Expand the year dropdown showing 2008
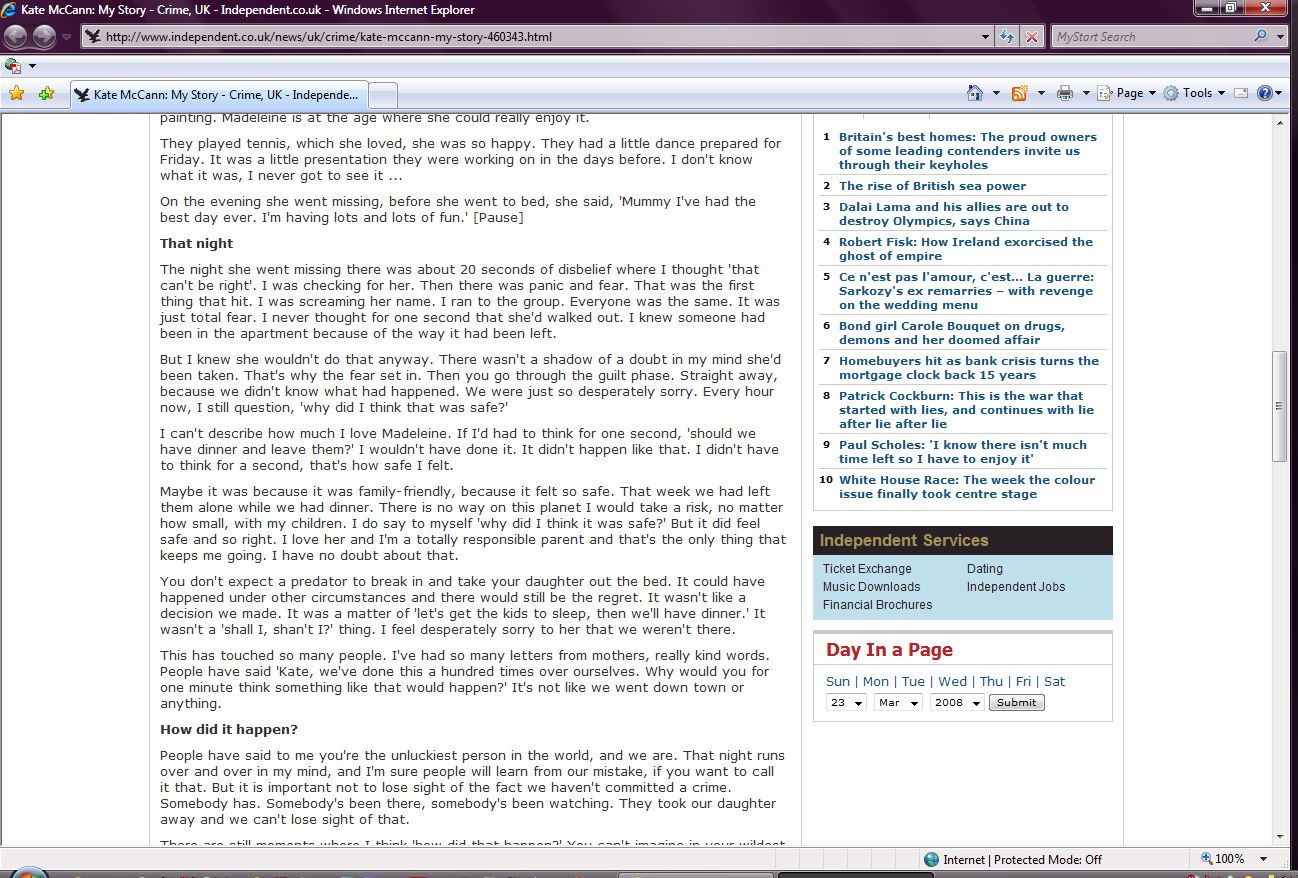 tap(956, 703)
